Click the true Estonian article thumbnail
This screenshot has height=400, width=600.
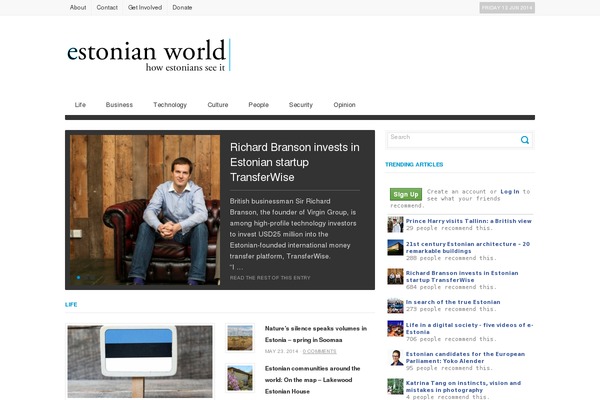(x=395, y=305)
